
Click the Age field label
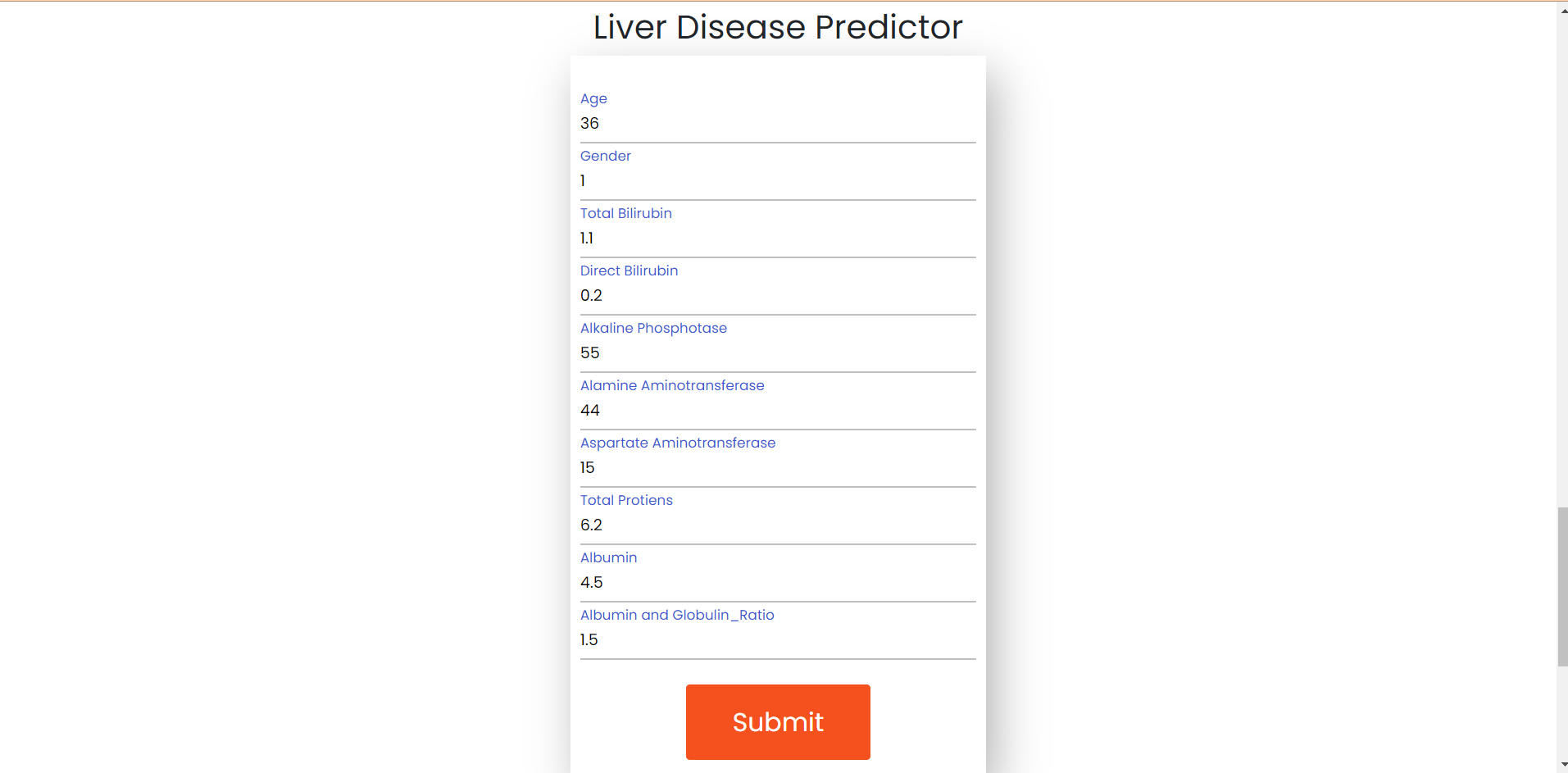[x=593, y=98]
